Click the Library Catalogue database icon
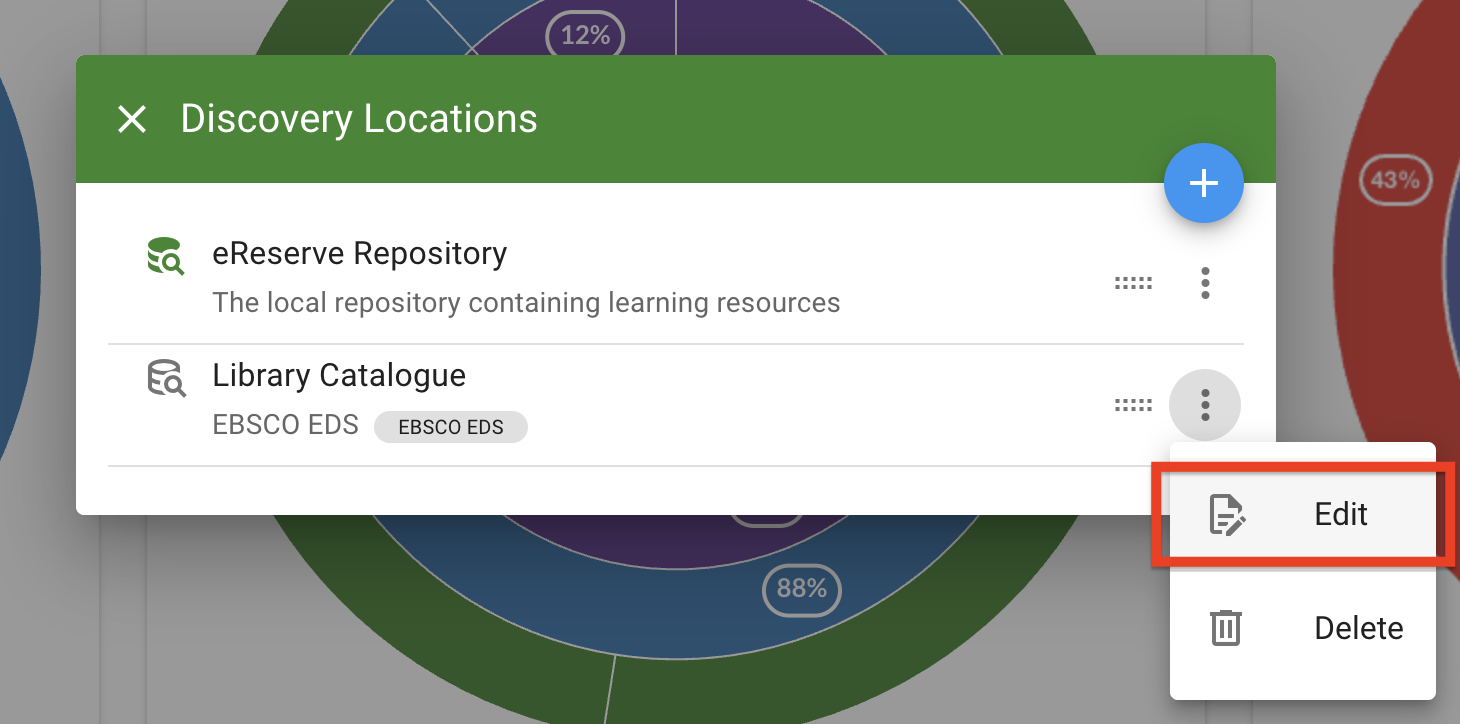This screenshot has width=1460, height=724. [165, 379]
